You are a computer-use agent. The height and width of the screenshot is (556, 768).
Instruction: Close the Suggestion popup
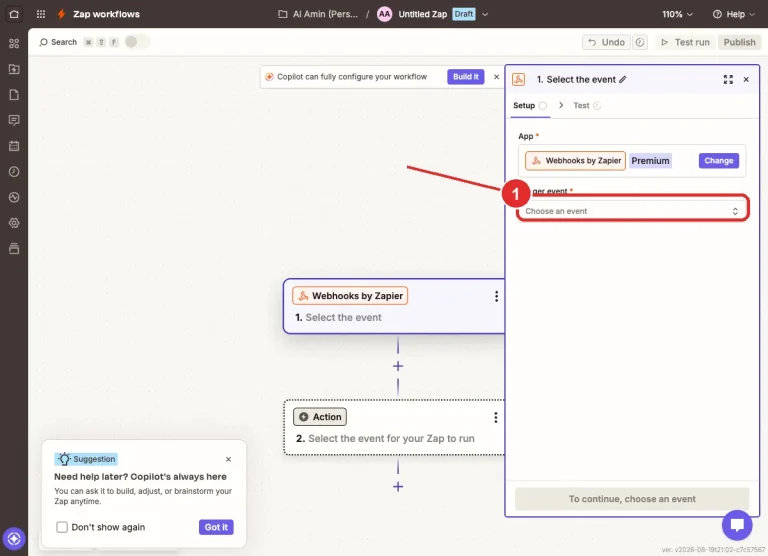click(228, 459)
